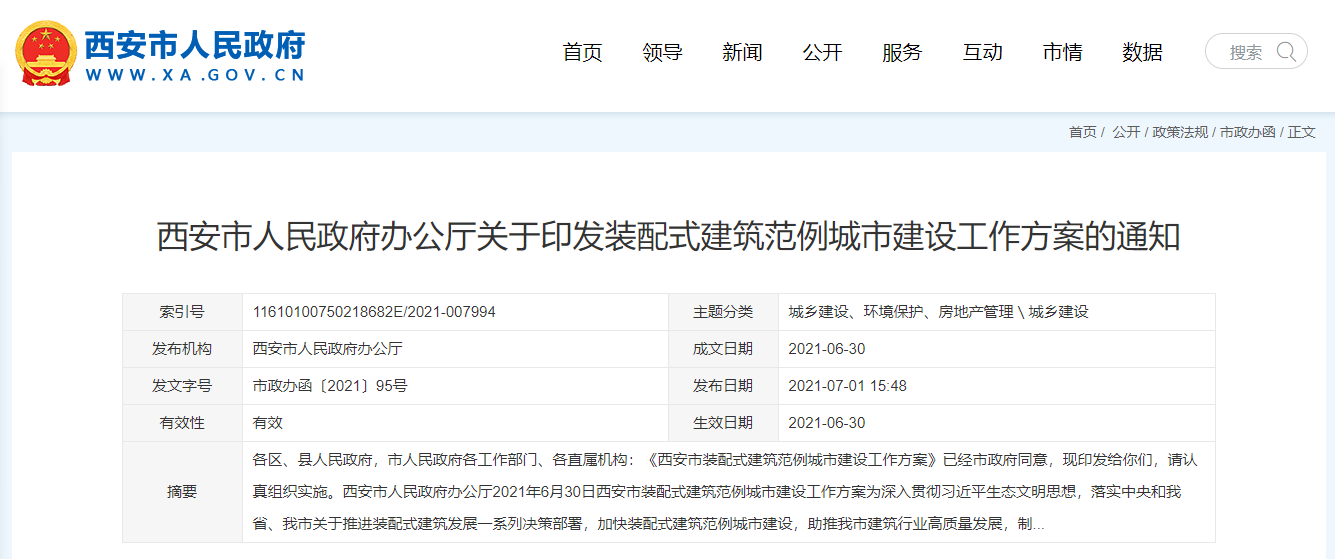Go to 公开 in the breadcrumb
Image resolution: width=1335 pixels, height=559 pixels.
(x=1126, y=132)
